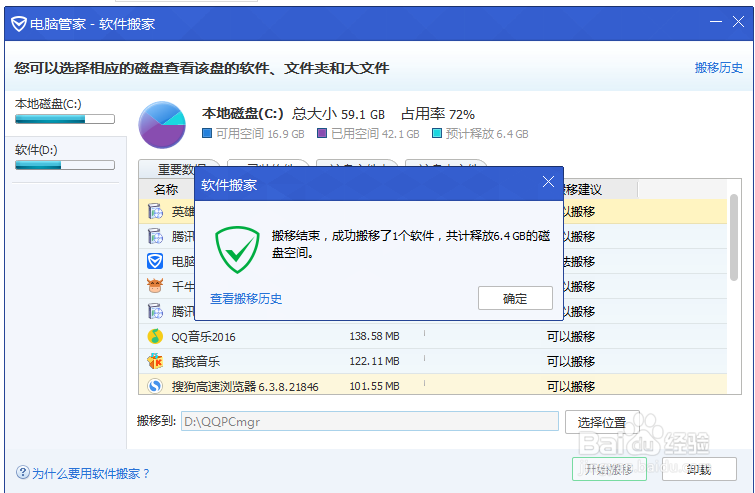Click the C: disk usage pie chart

click(162, 124)
